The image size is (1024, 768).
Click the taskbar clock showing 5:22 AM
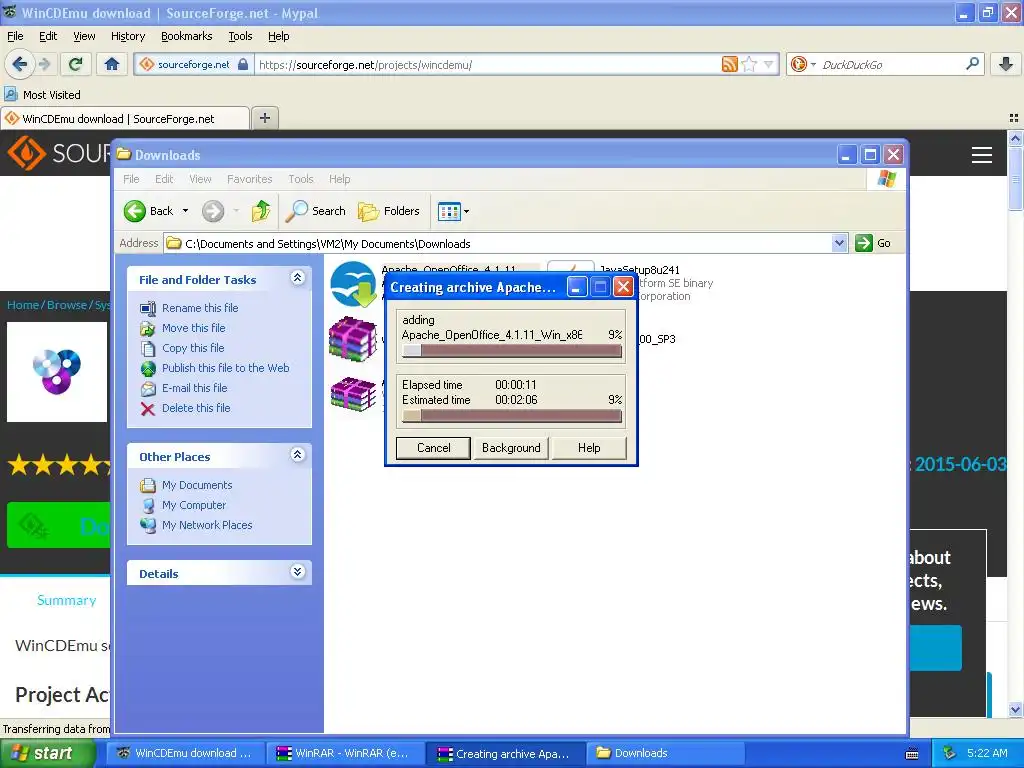click(987, 753)
